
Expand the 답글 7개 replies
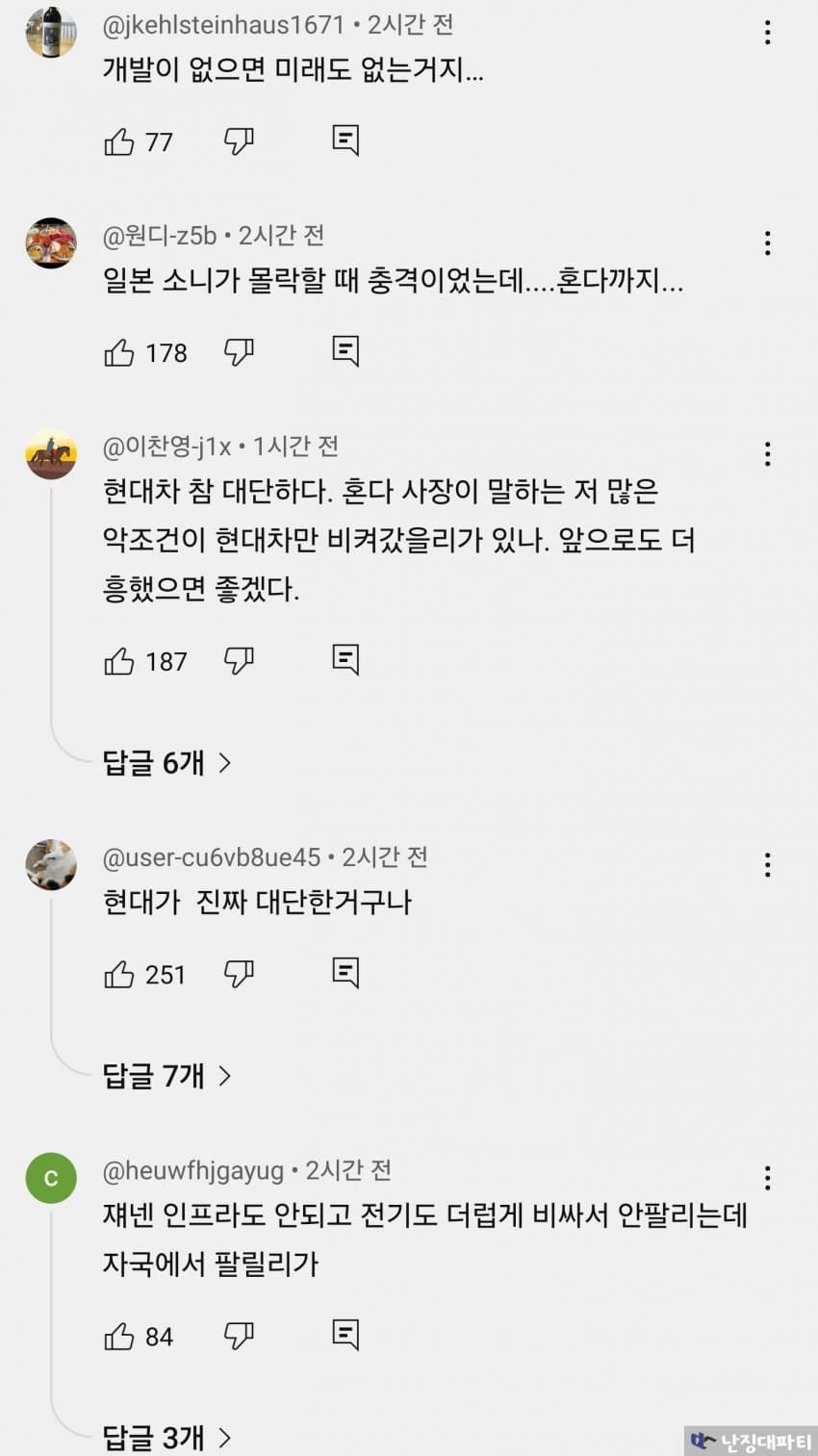coord(167,1075)
